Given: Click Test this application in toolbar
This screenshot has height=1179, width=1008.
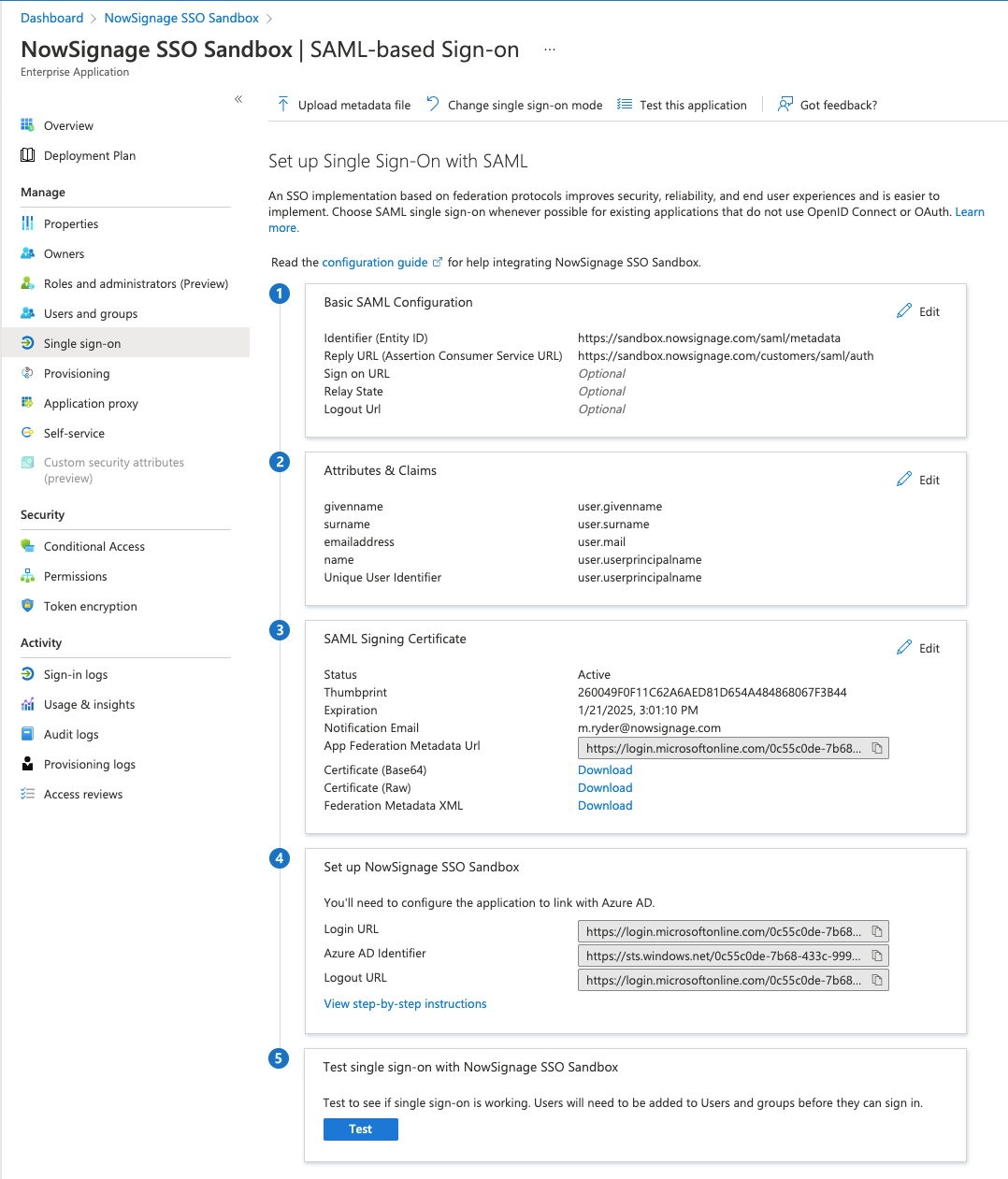Looking at the screenshot, I should click(x=682, y=105).
